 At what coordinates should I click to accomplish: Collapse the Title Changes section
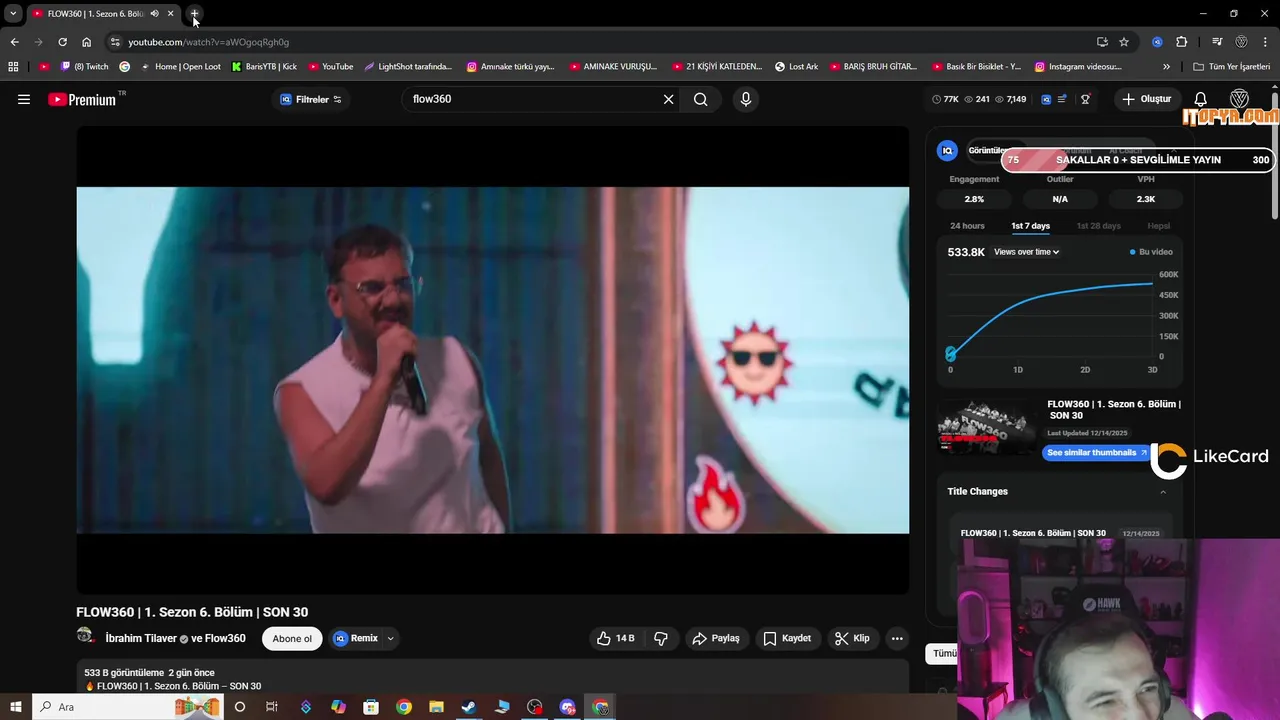click(1163, 492)
